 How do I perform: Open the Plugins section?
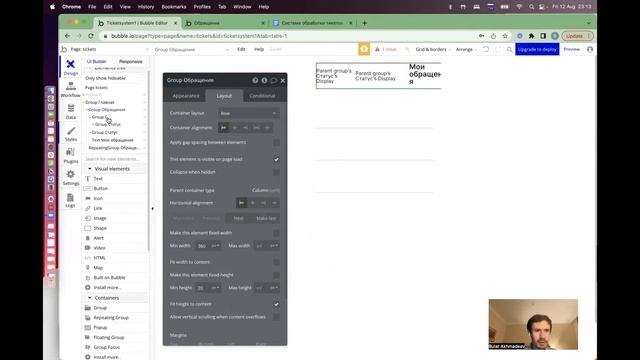point(71,156)
